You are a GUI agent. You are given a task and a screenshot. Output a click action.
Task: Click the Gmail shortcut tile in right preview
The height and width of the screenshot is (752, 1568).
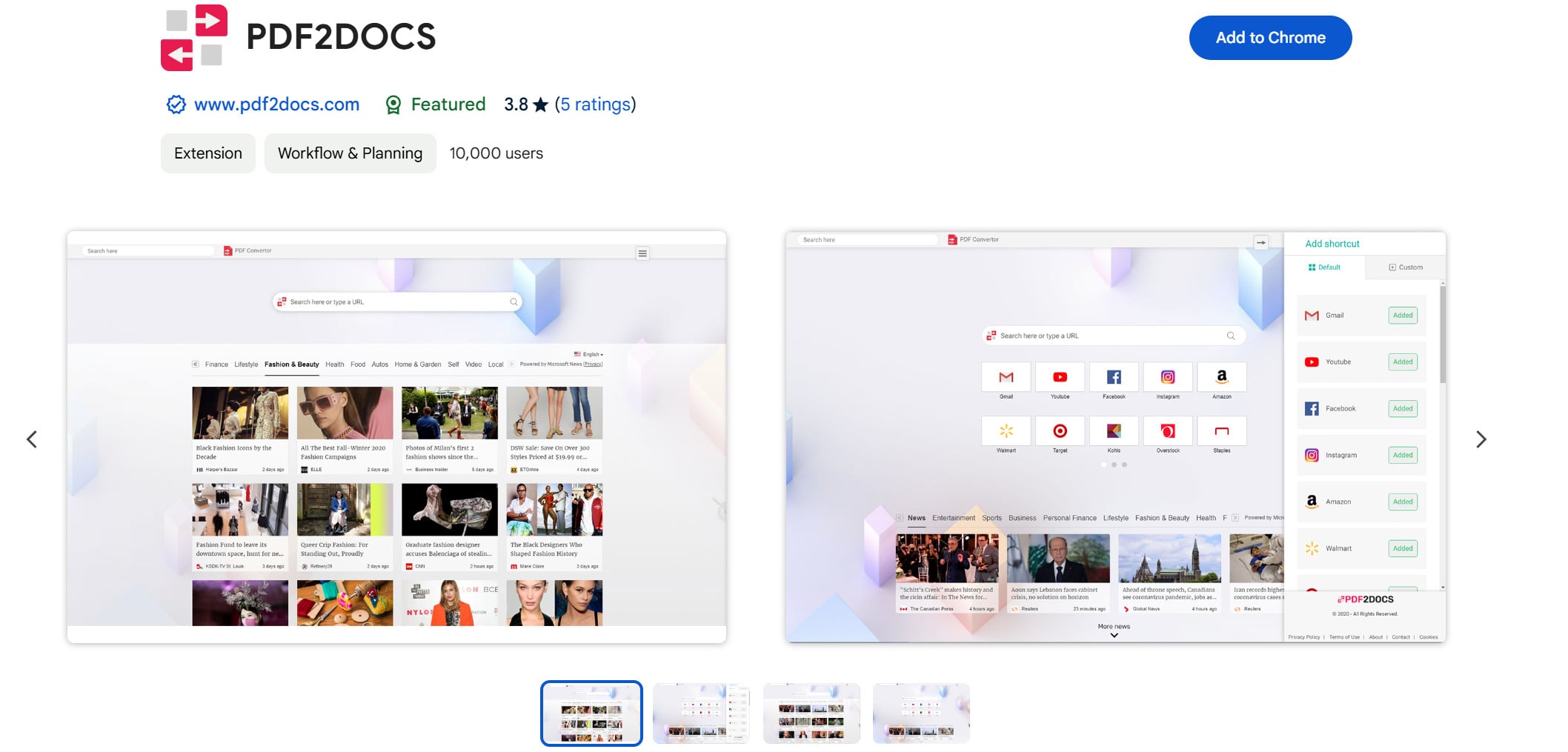point(1006,377)
